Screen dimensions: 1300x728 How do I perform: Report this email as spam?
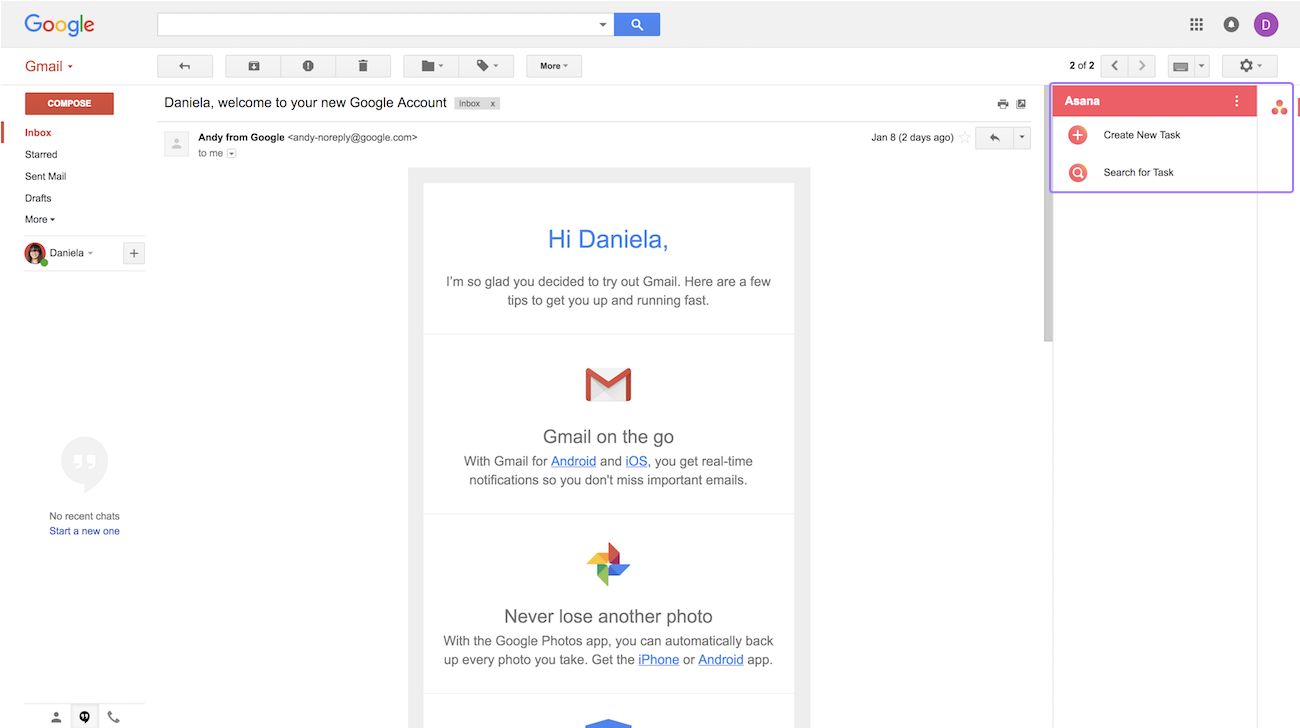308,65
